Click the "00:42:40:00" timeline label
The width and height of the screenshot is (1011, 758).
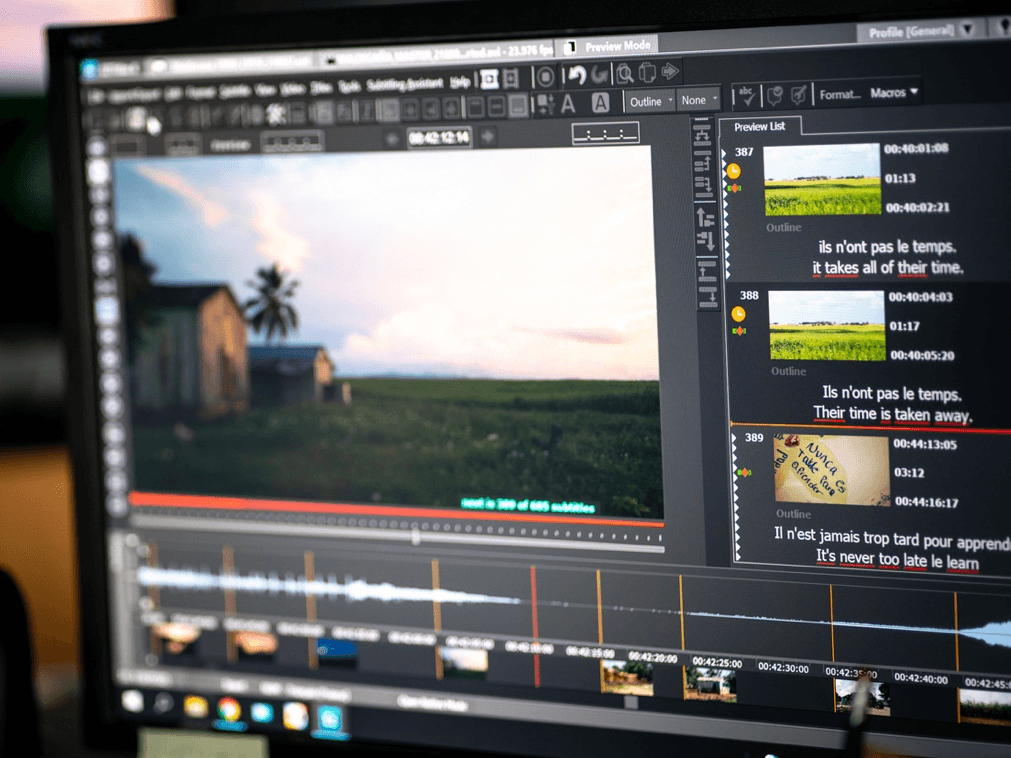pyautogui.click(x=920, y=678)
